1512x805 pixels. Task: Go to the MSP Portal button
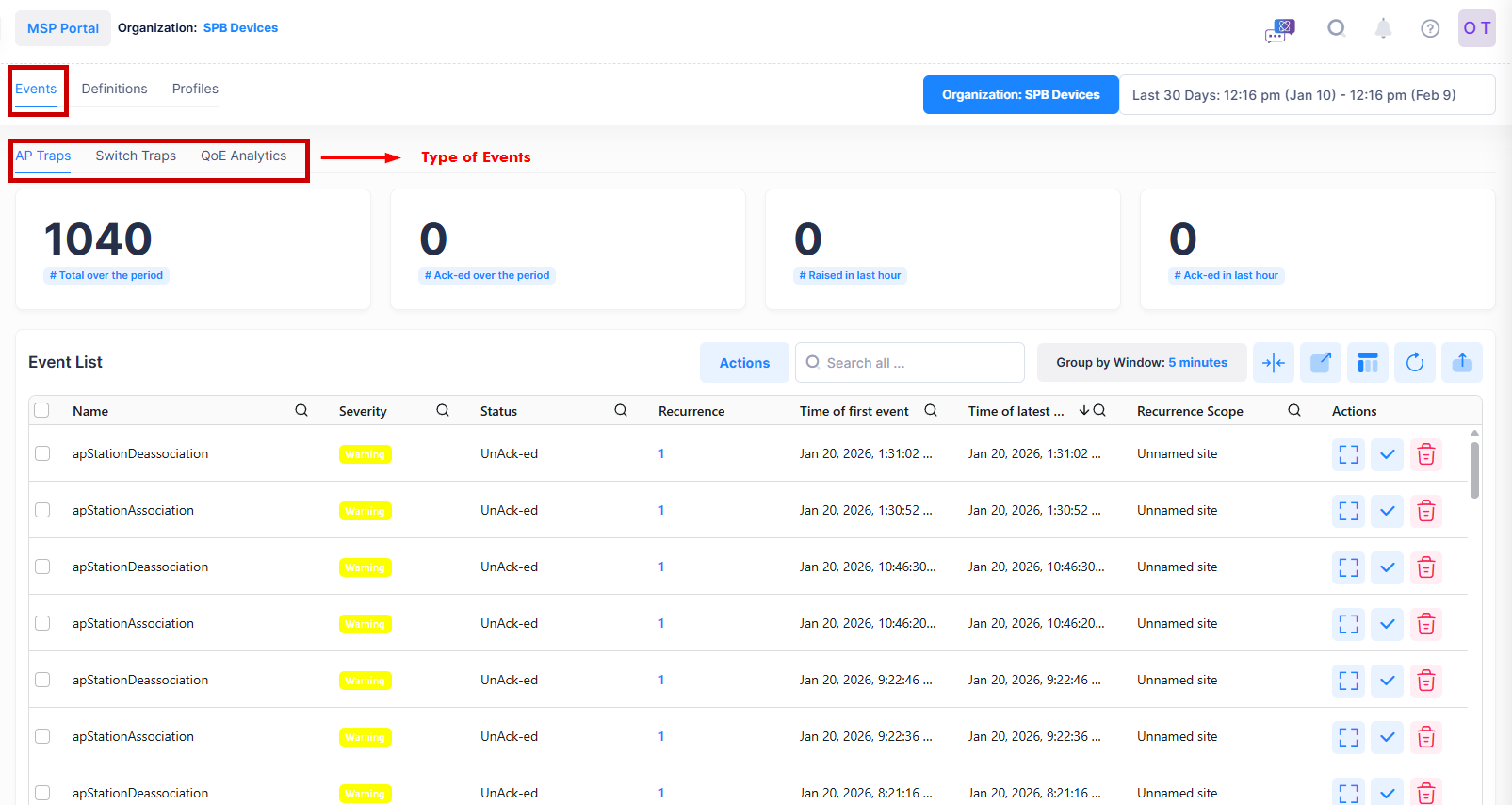point(62,28)
